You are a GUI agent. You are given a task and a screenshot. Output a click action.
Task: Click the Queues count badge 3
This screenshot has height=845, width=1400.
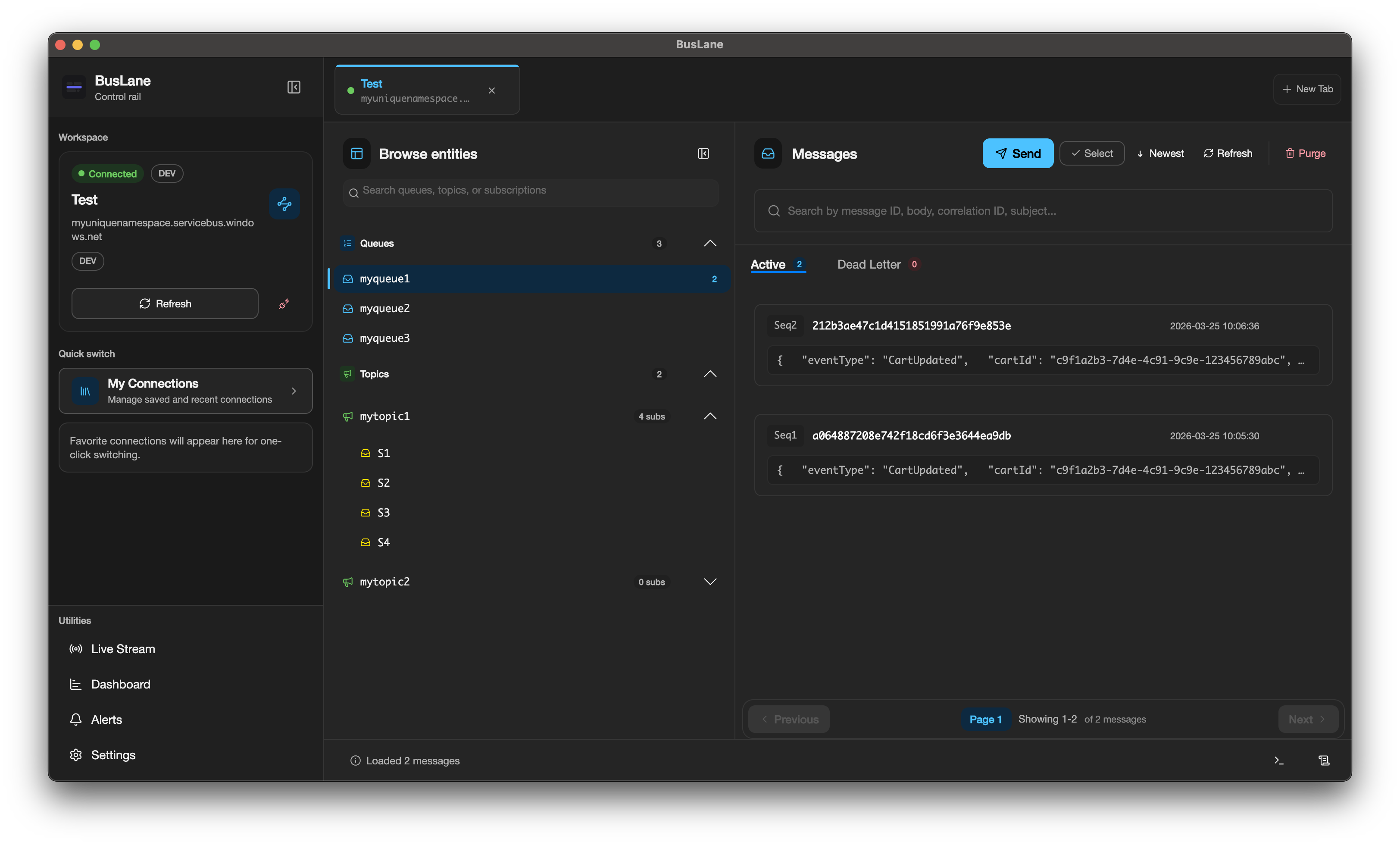pyautogui.click(x=659, y=244)
